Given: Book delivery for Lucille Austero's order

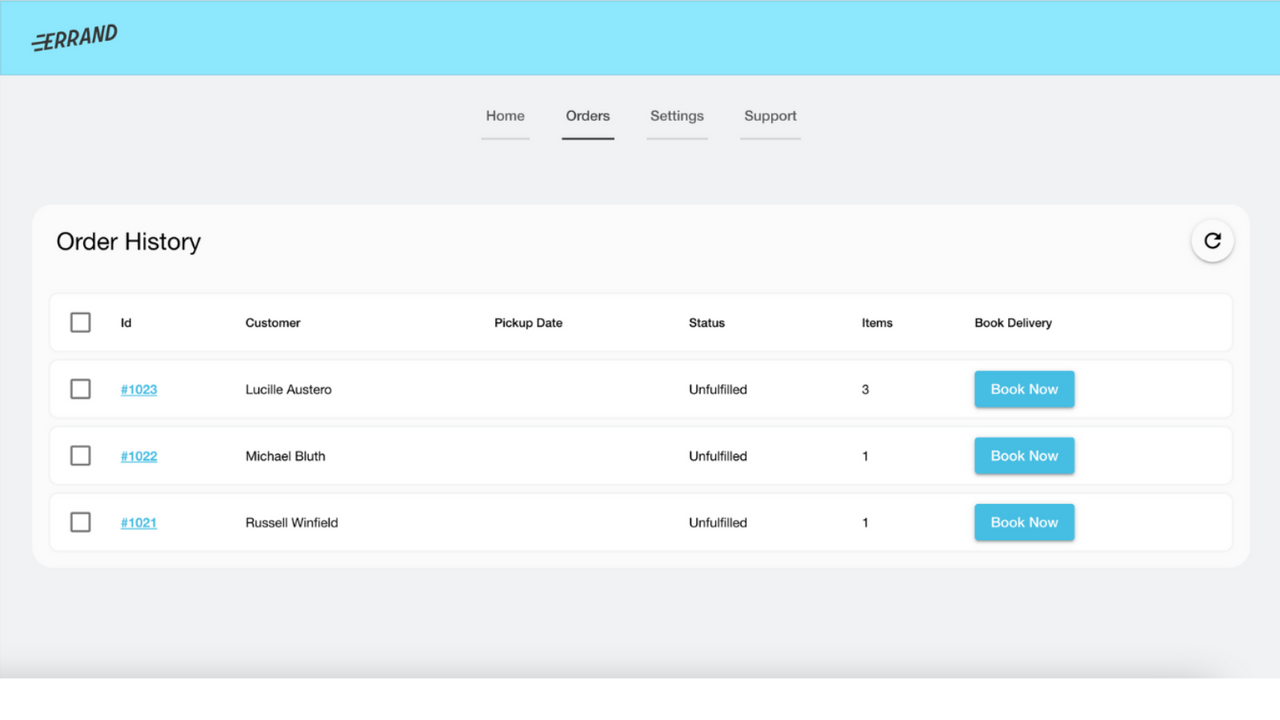Looking at the screenshot, I should (1024, 389).
